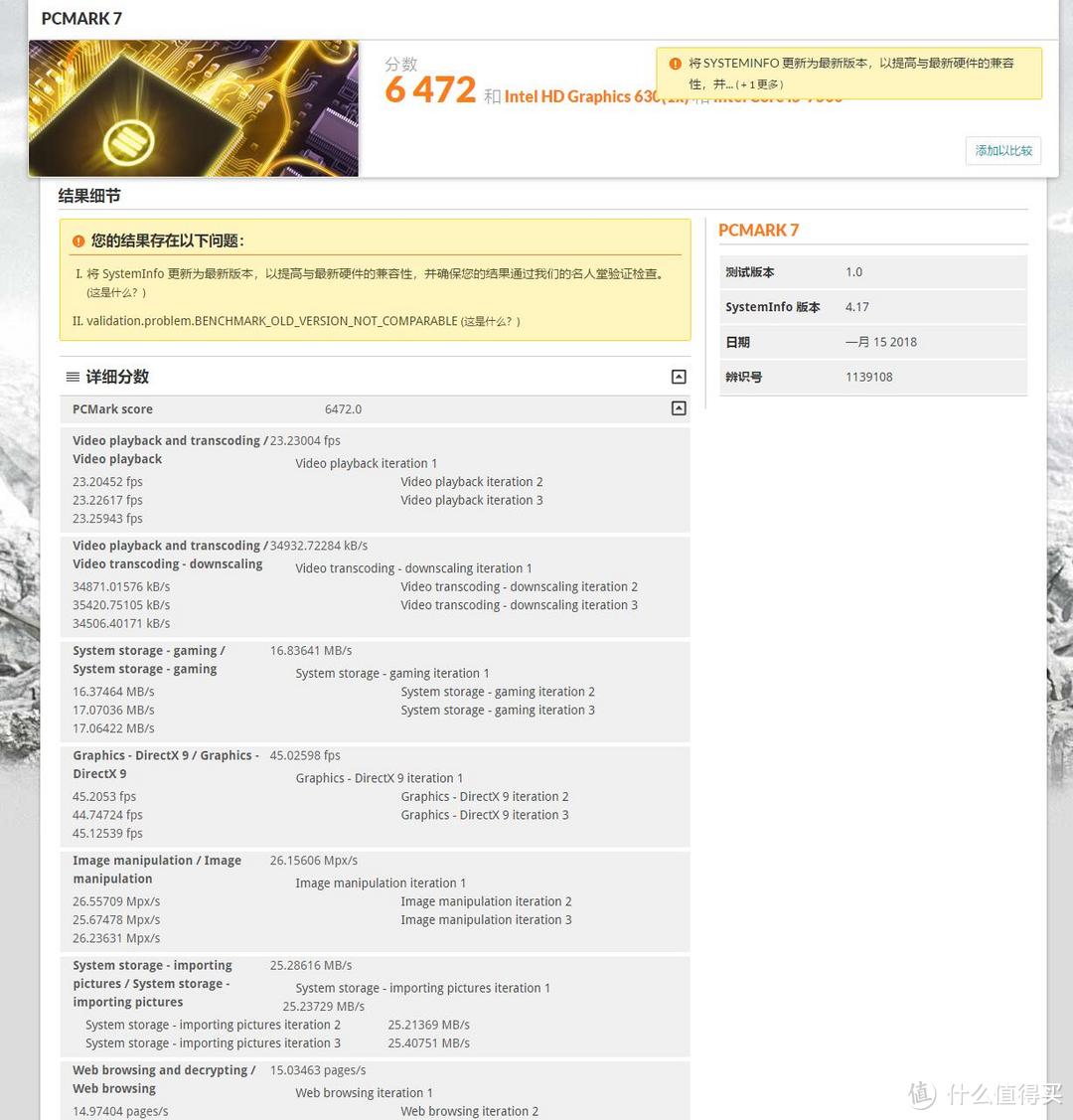
Task: Select value 25.67478 Mpx/s
Action: 116,920
